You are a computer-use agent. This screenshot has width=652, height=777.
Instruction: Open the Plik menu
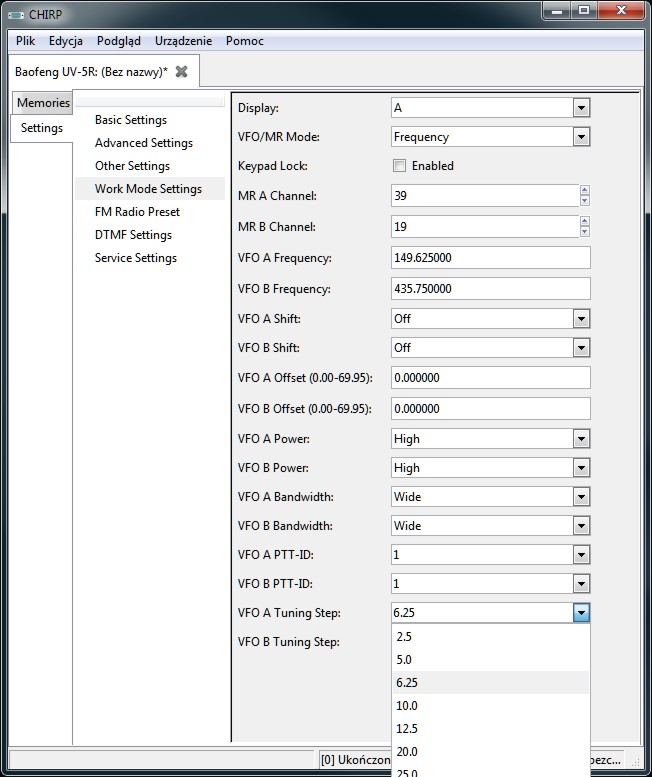[25, 41]
